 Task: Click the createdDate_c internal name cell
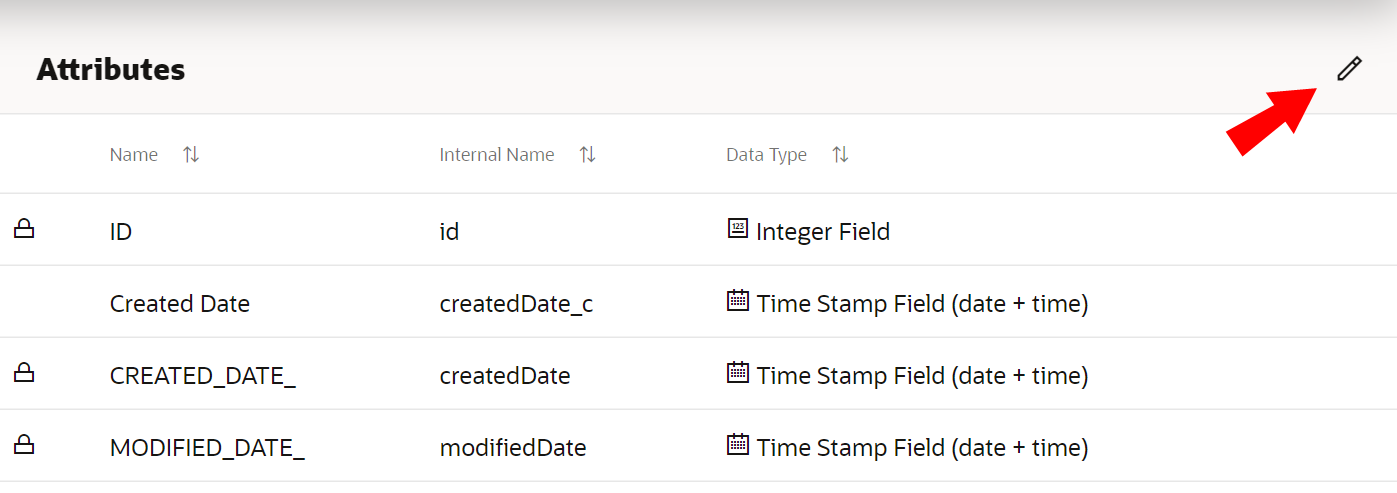[516, 304]
